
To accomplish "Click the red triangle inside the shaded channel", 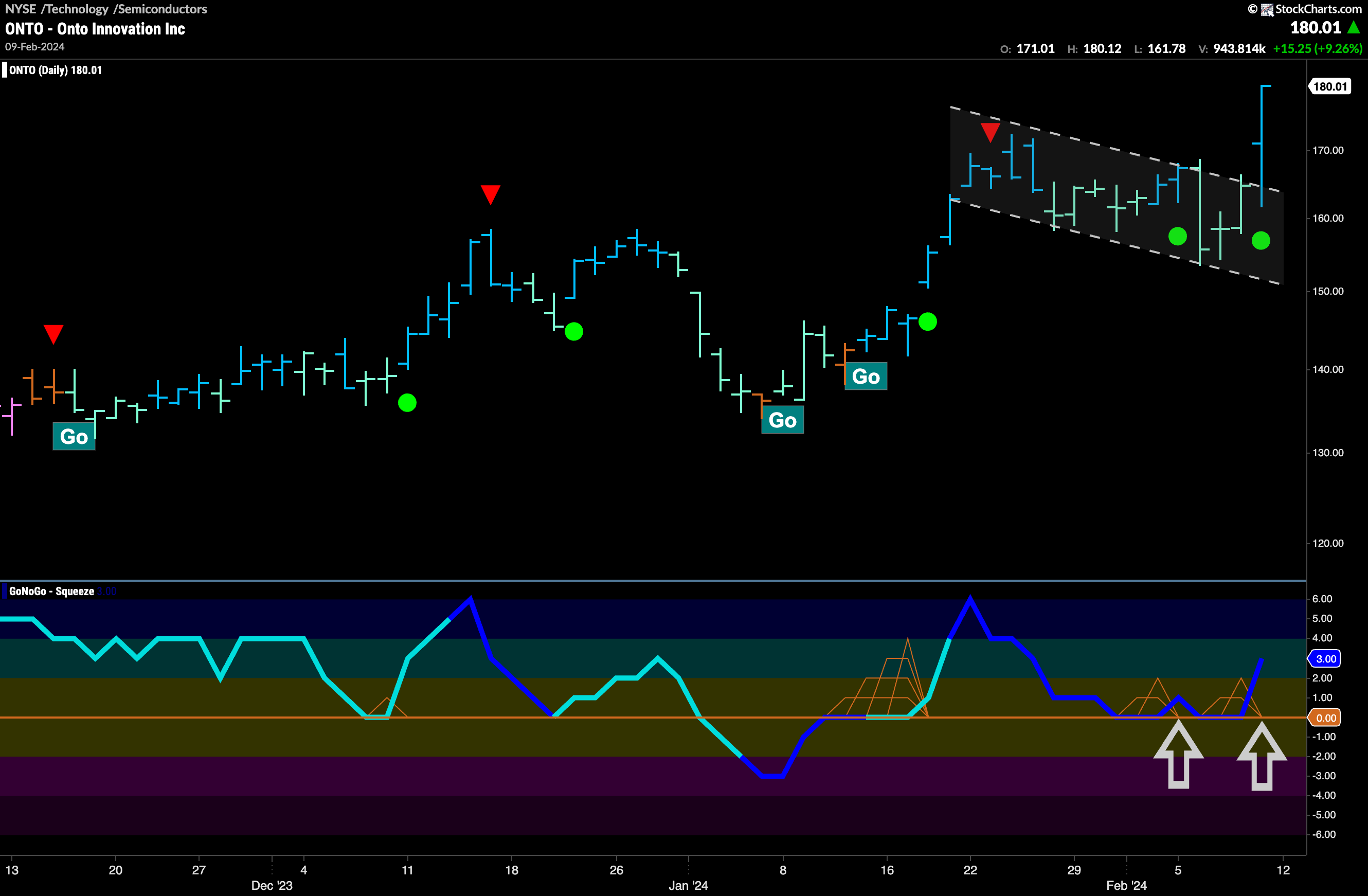I will [990, 132].
